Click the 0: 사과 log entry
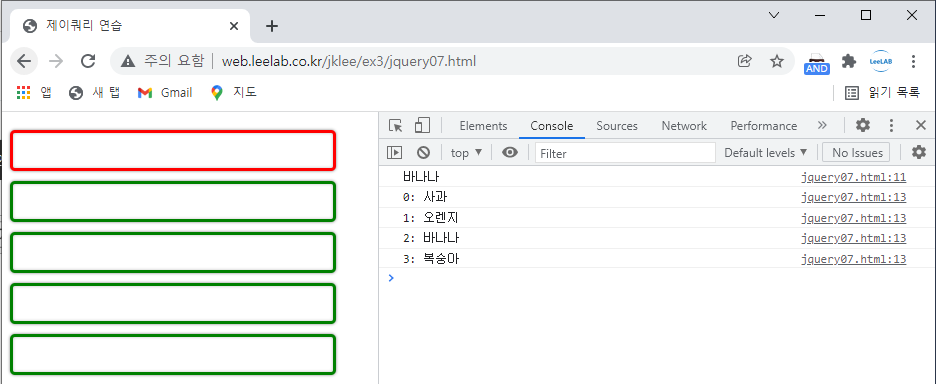The image size is (936, 384). tap(425, 197)
